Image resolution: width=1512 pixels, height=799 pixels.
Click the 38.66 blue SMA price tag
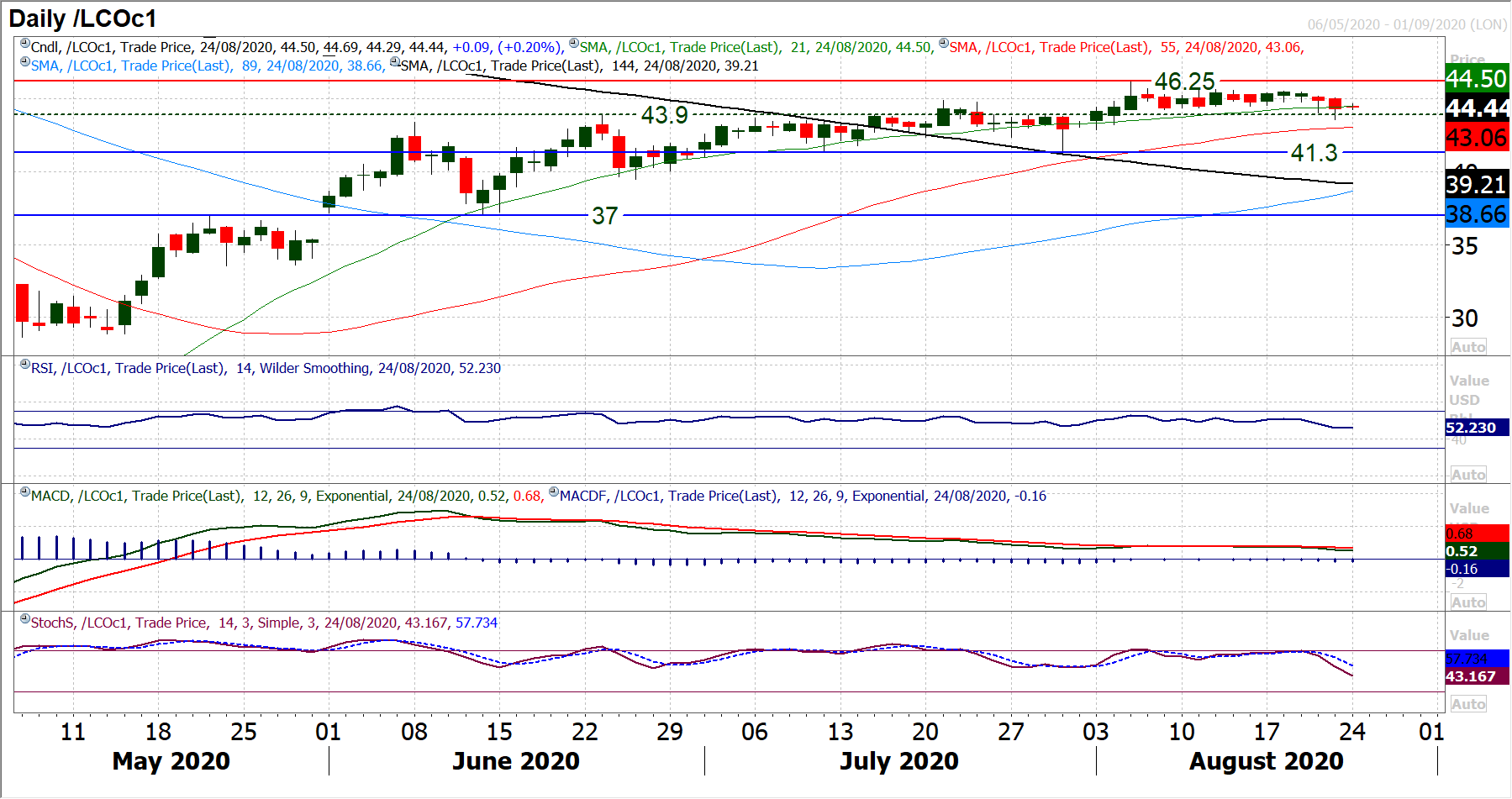pyautogui.click(x=1477, y=214)
